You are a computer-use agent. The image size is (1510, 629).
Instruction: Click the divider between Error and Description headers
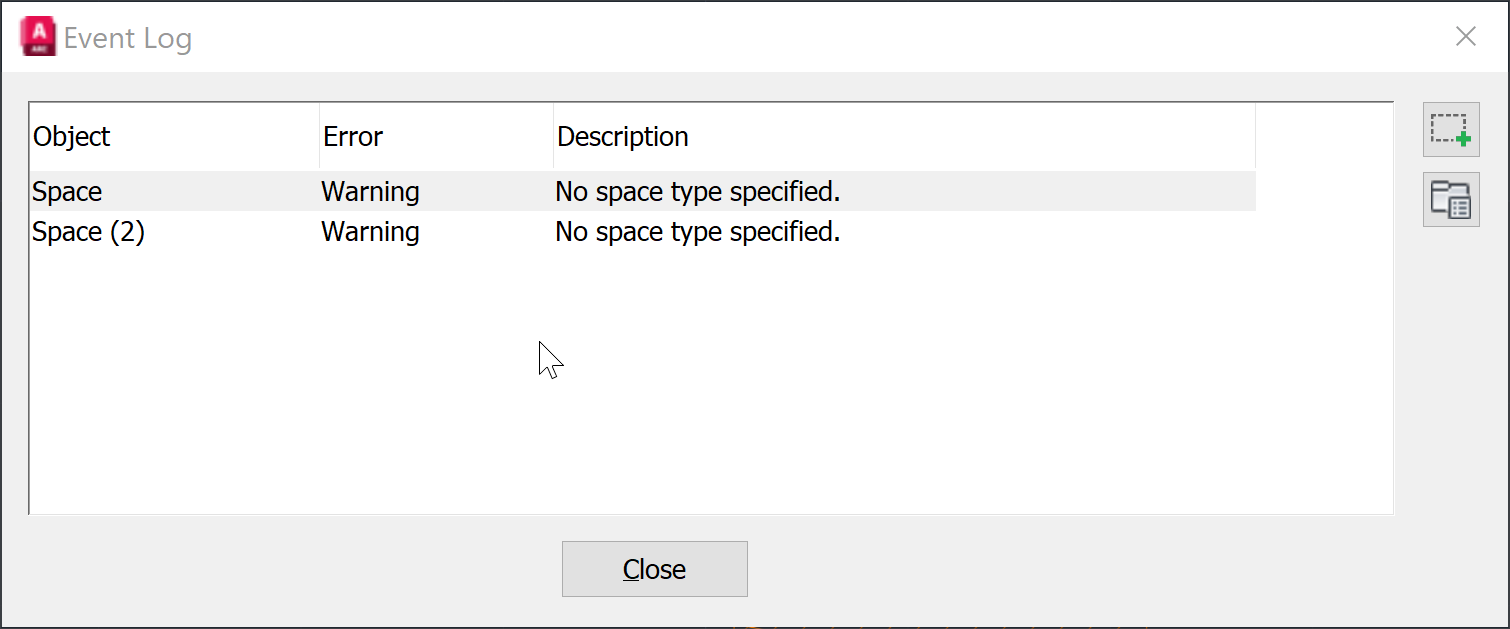click(553, 136)
